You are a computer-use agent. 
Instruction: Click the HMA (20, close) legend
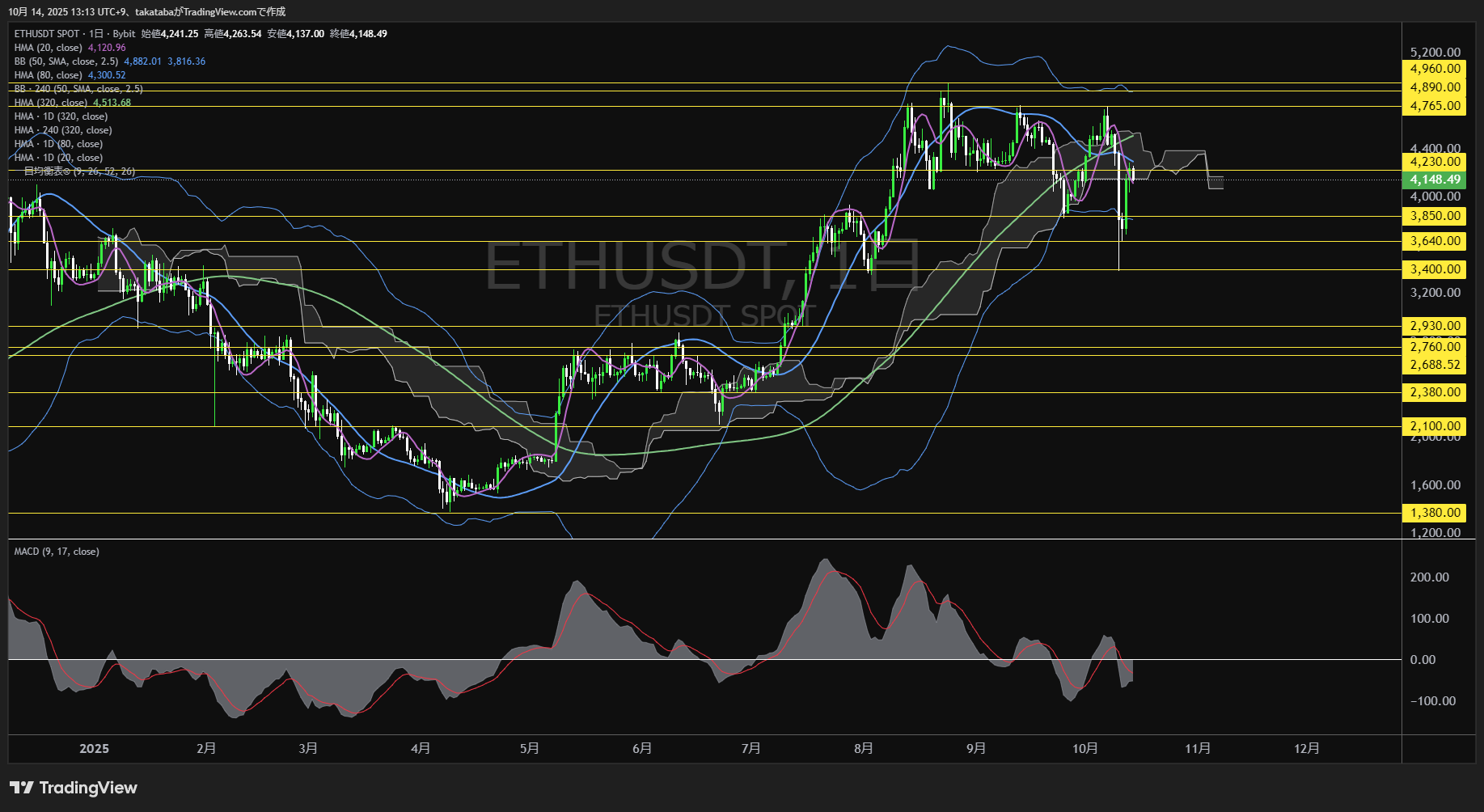tap(49, 48)
